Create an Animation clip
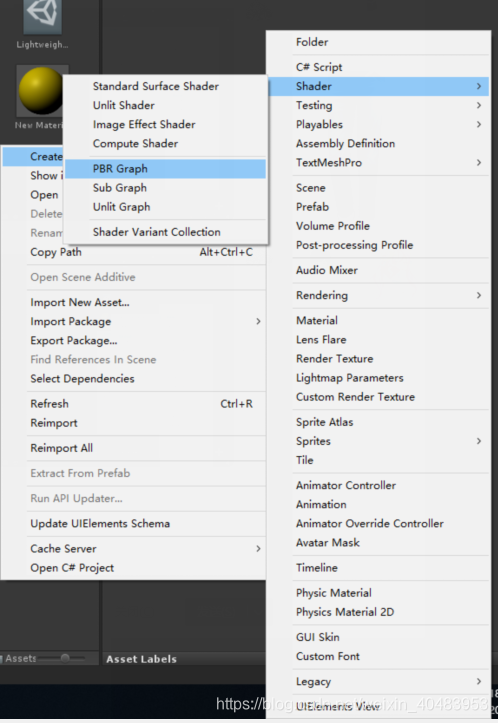 tap(378, 504)
